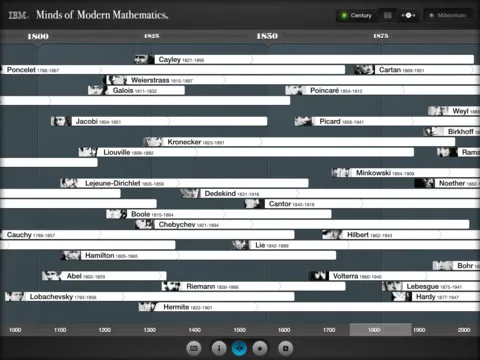Jump to year 1900 on bottom scale
The width and height of the screenshot is (480, 360).
(419, 330)
